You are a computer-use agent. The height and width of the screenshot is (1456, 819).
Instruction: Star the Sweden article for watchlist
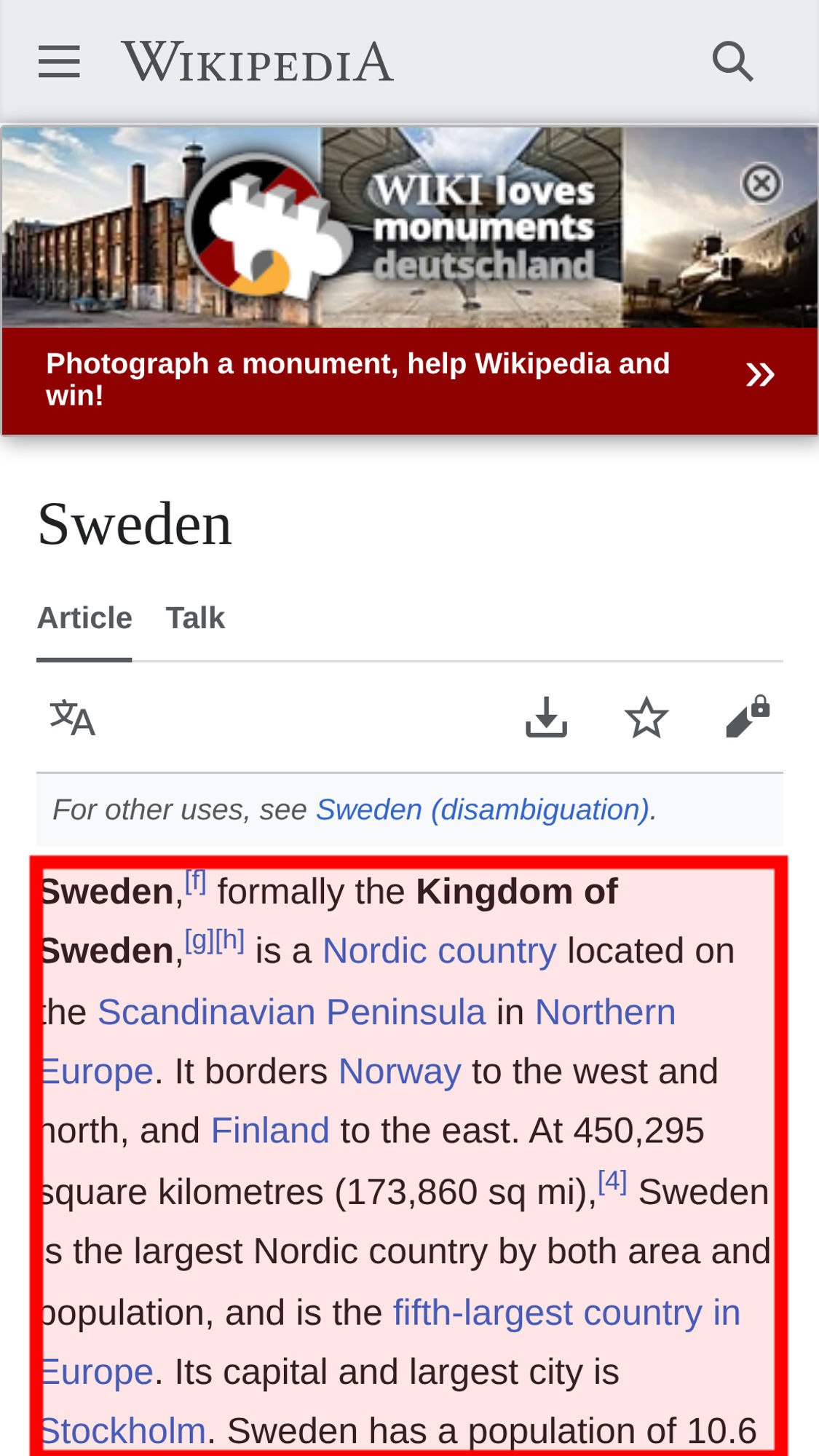tap(646, 718)
